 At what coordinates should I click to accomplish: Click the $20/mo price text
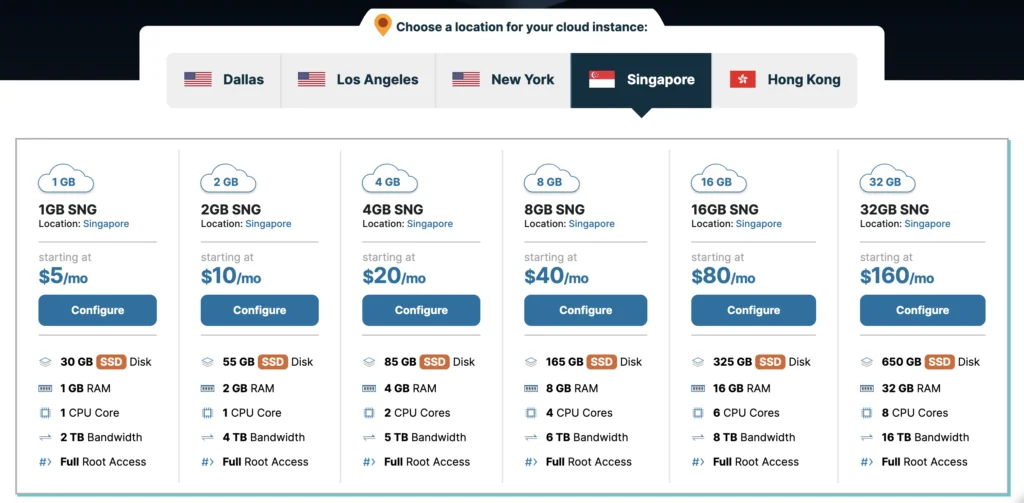coord(394,277)
